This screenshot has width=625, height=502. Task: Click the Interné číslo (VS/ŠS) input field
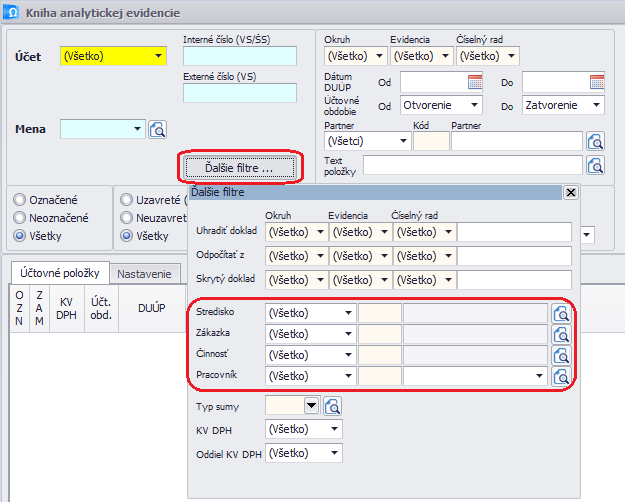click(x=240, y=56)
